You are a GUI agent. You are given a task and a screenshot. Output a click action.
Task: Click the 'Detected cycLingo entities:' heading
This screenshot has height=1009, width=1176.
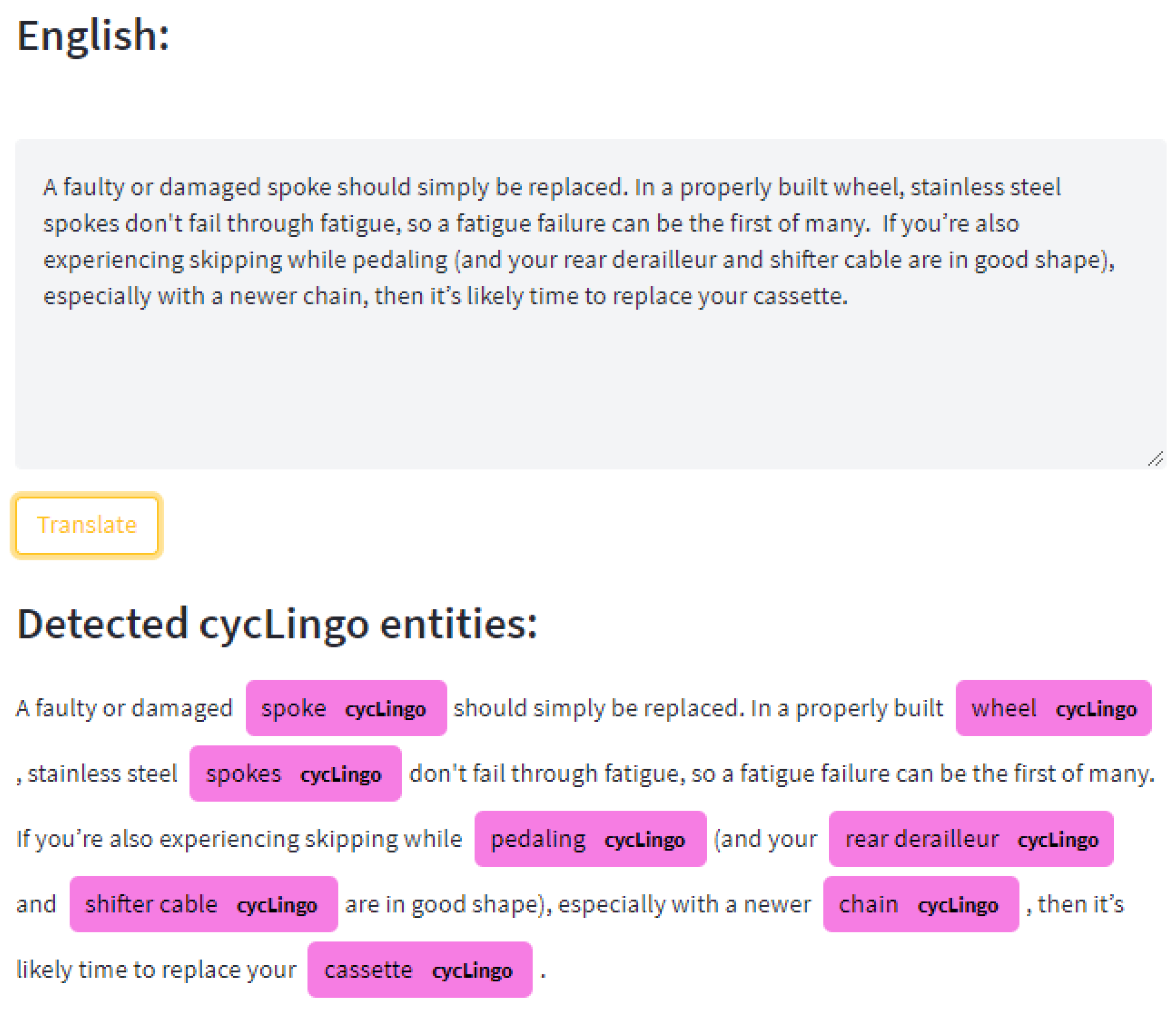277,624
